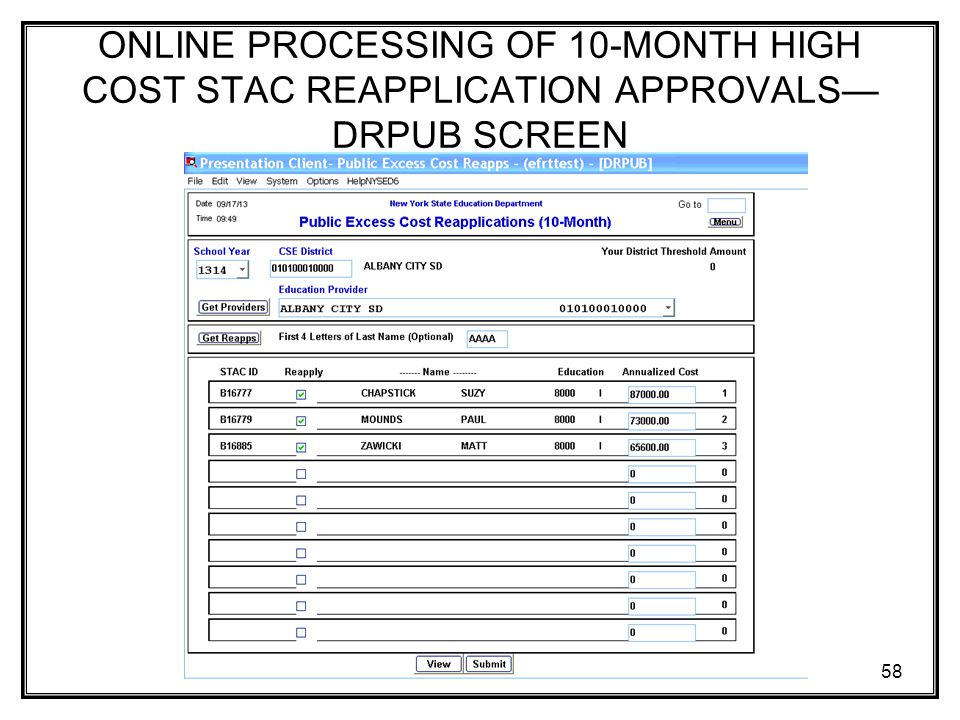The height and width of the screenshot is (720, 960).
Task: Click the View button
Action: point(438,664)
